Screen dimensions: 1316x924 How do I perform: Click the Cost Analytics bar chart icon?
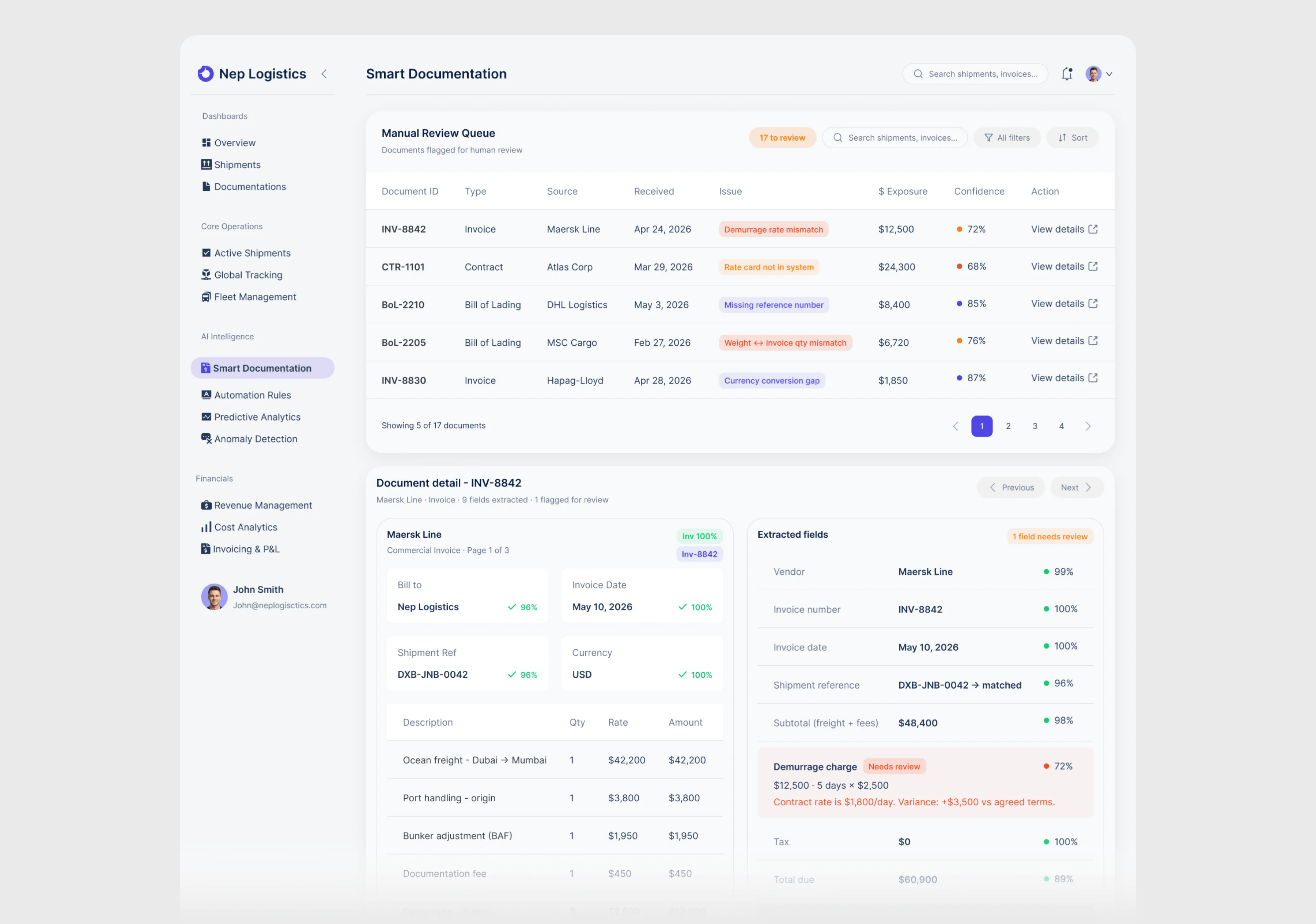[206, 527]
